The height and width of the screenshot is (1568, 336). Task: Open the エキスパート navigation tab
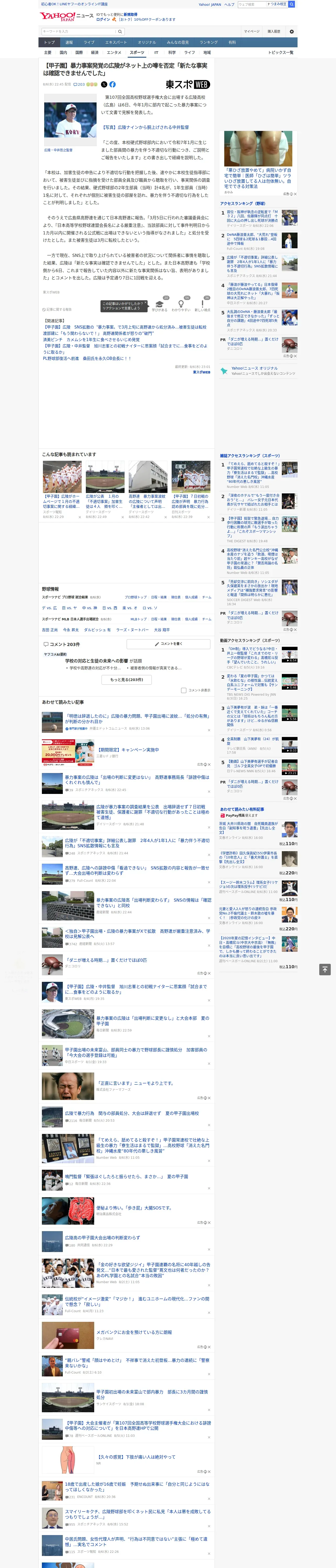coord(116,43)
